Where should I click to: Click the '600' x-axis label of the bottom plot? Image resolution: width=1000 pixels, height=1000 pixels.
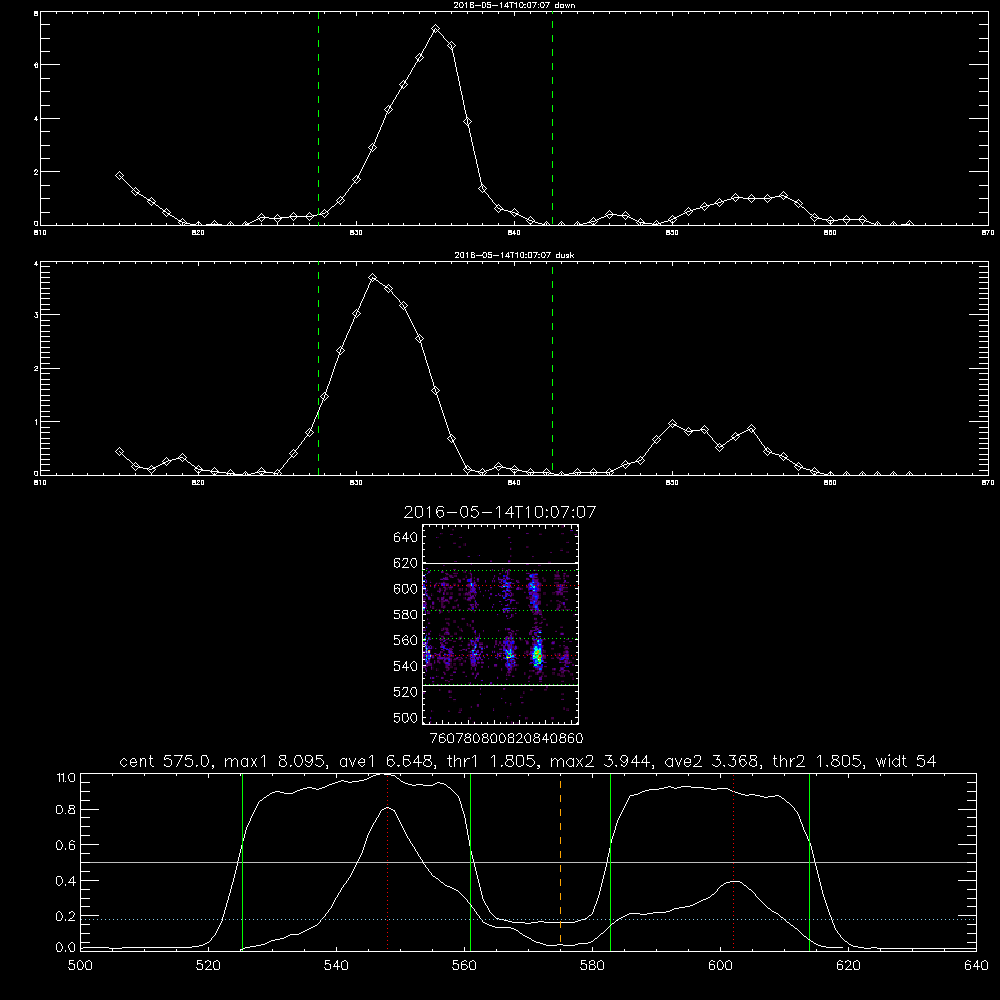point(720,965)
